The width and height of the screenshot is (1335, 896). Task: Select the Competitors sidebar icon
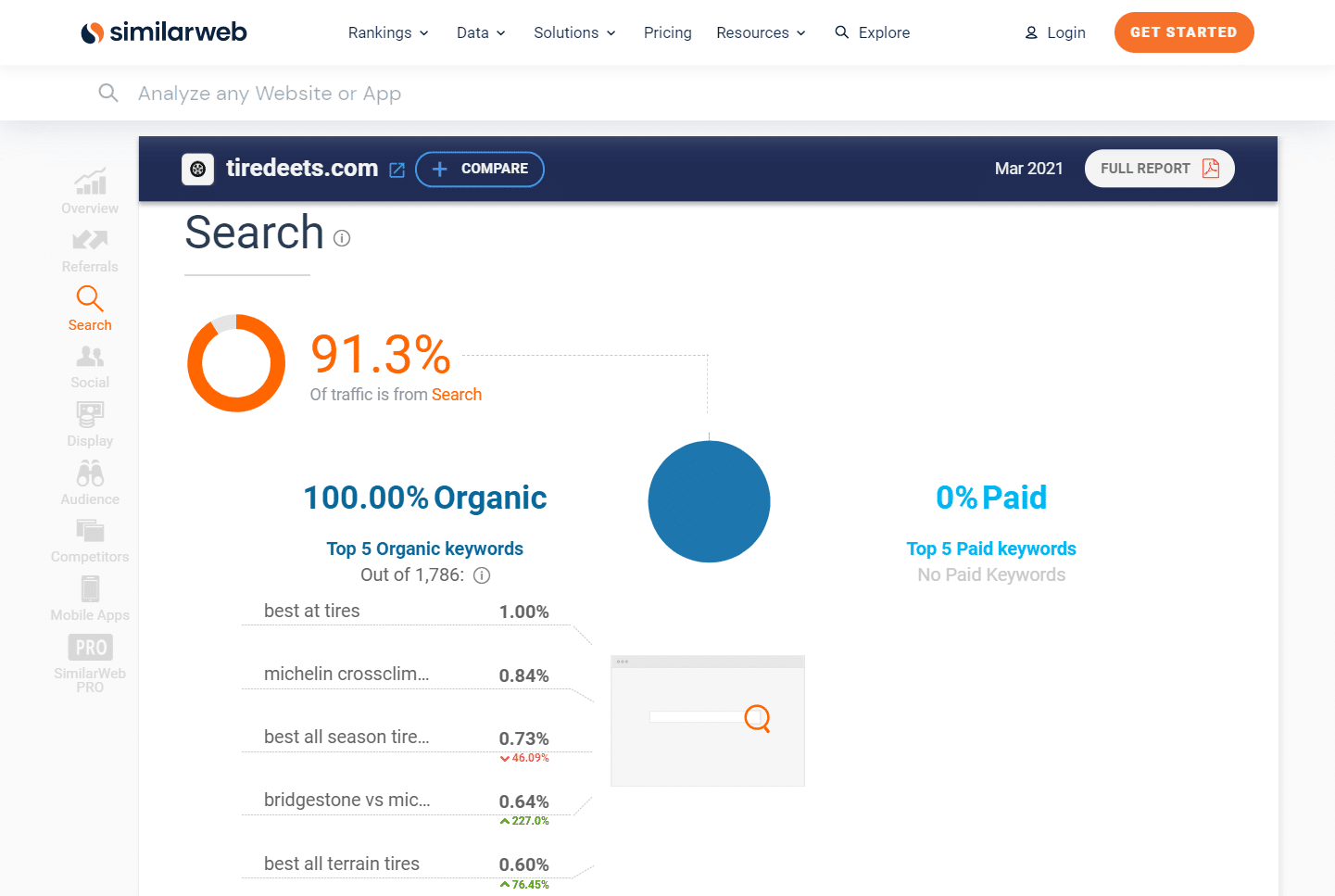pos(90,531)
